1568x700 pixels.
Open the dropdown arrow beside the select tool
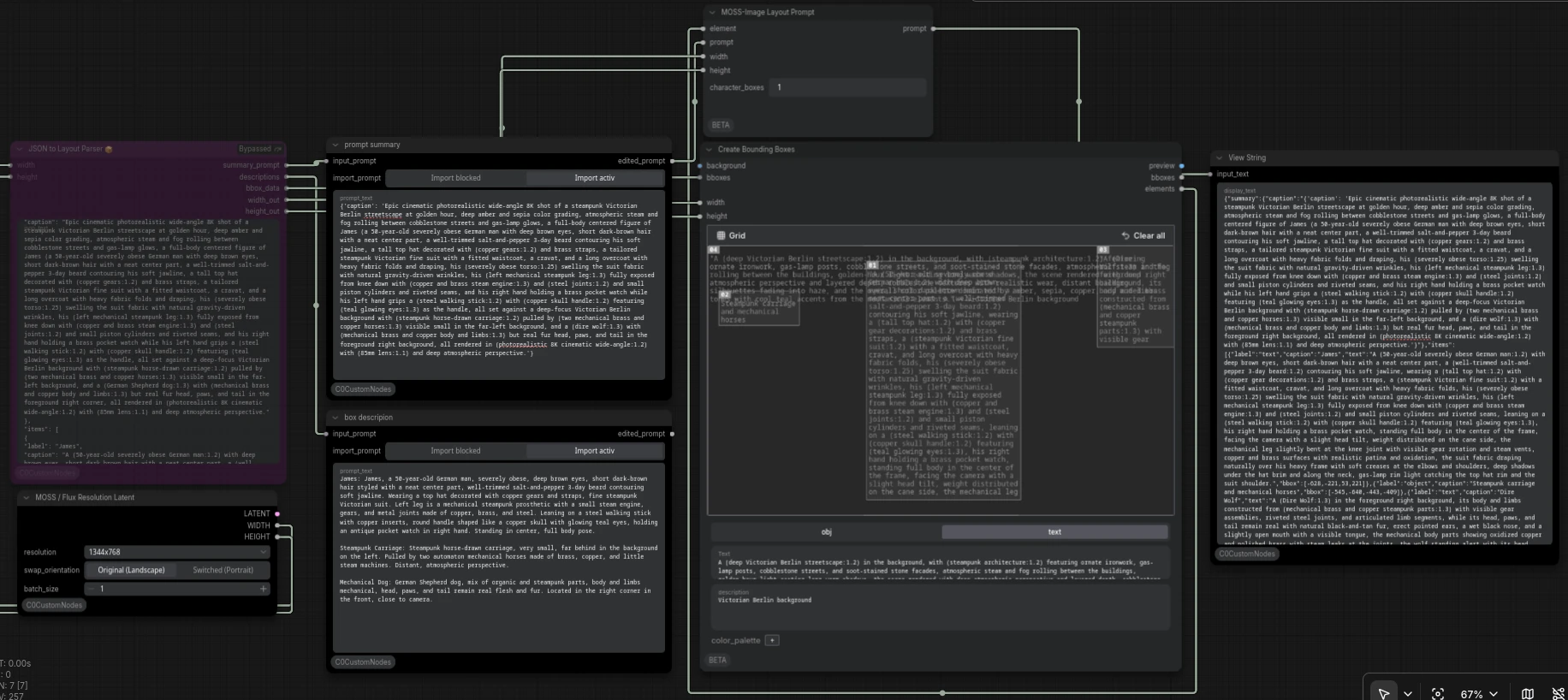point(1408,694)
